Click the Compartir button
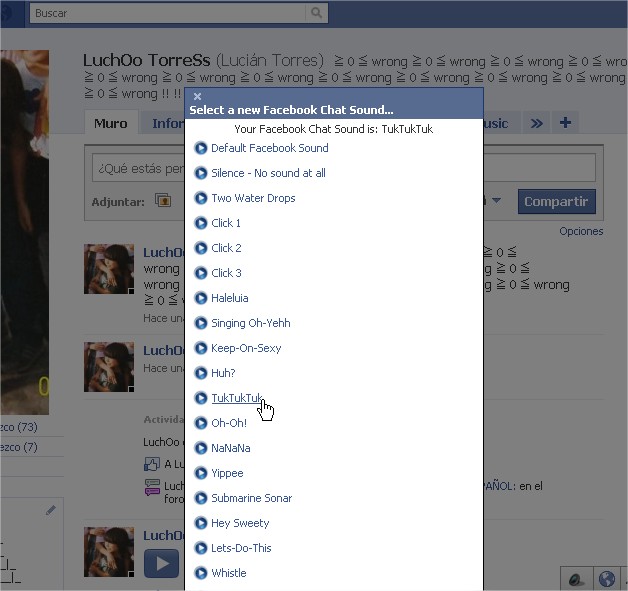 556,201
